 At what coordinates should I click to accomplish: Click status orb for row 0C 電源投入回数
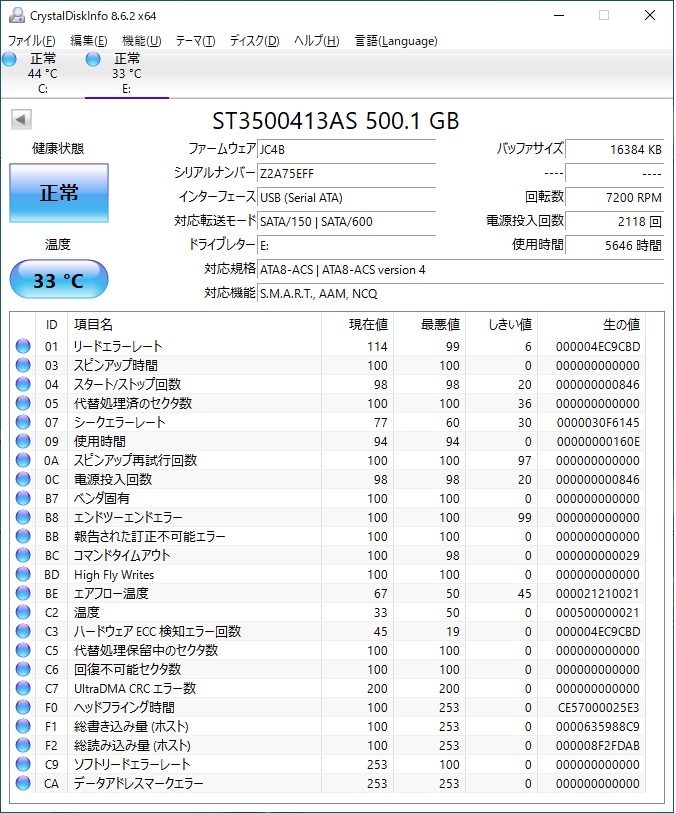coord(23,479)
